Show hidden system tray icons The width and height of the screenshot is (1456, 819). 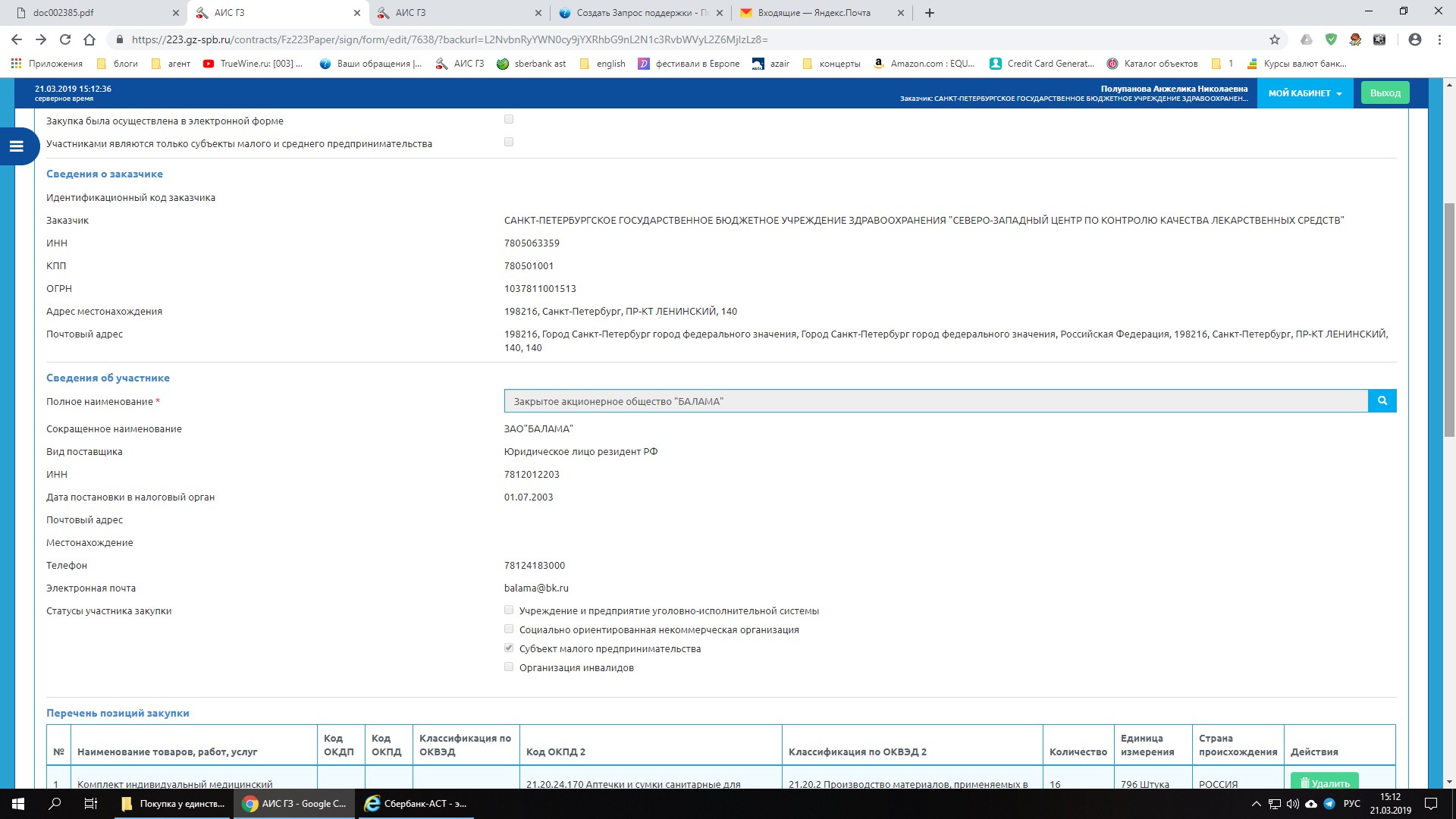pos(1256,804)
